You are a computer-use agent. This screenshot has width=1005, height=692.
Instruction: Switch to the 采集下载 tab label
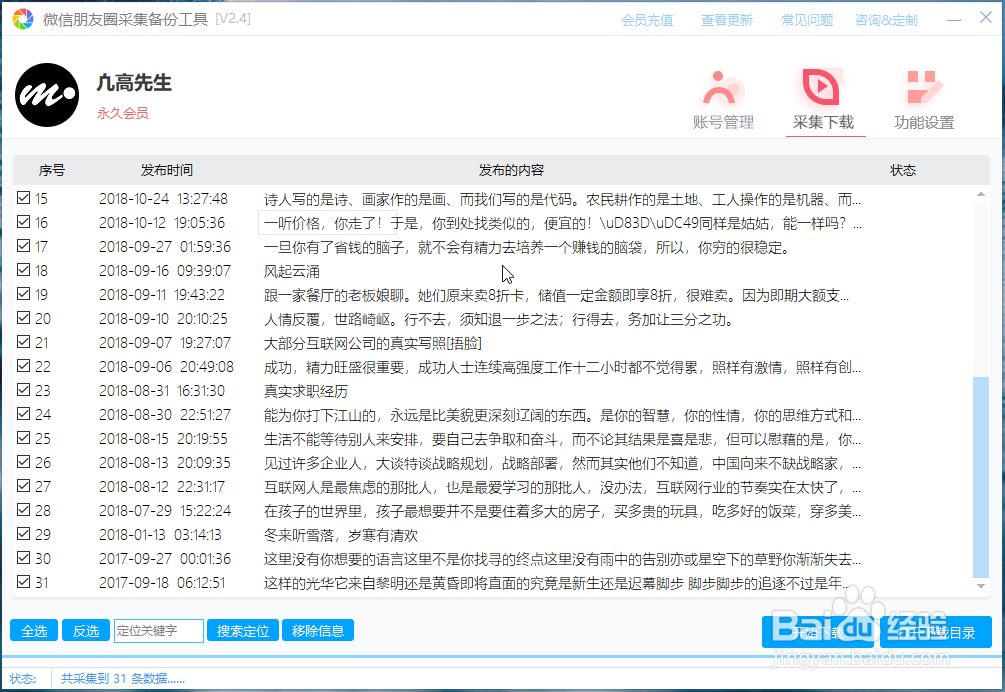tap(823, 122)
